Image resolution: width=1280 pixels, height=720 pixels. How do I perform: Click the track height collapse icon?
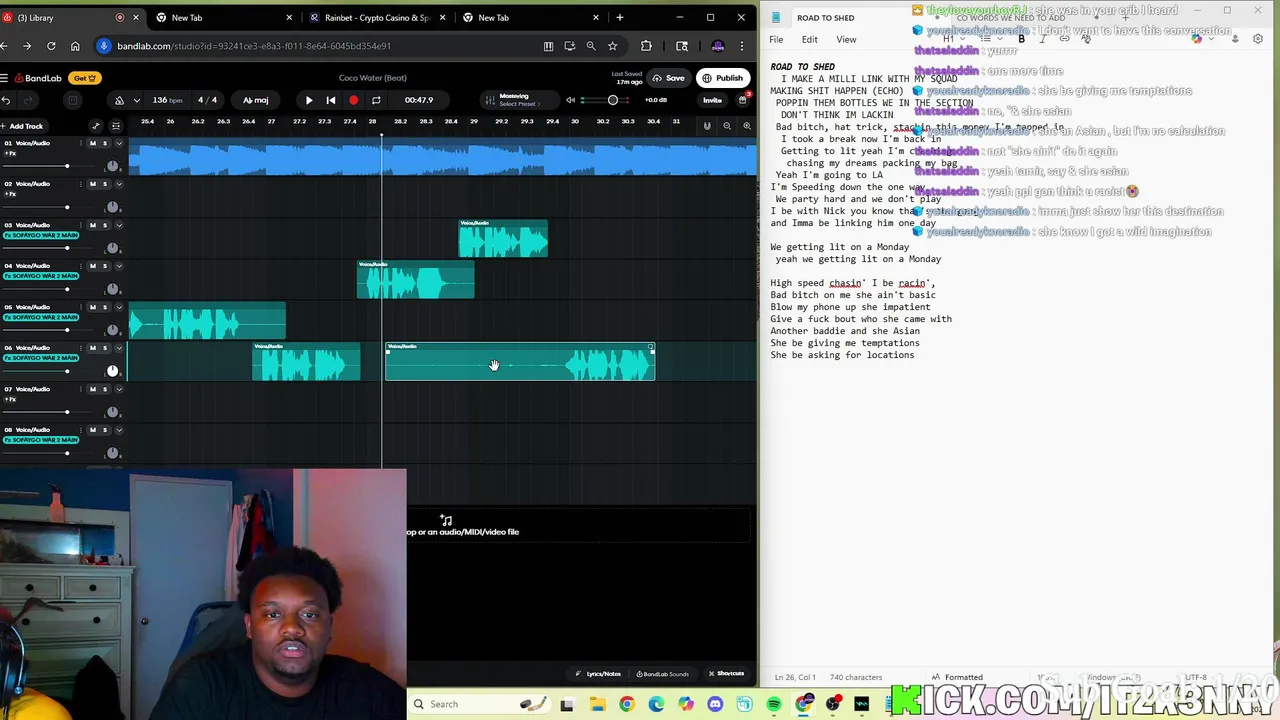[x=116, y=126]
